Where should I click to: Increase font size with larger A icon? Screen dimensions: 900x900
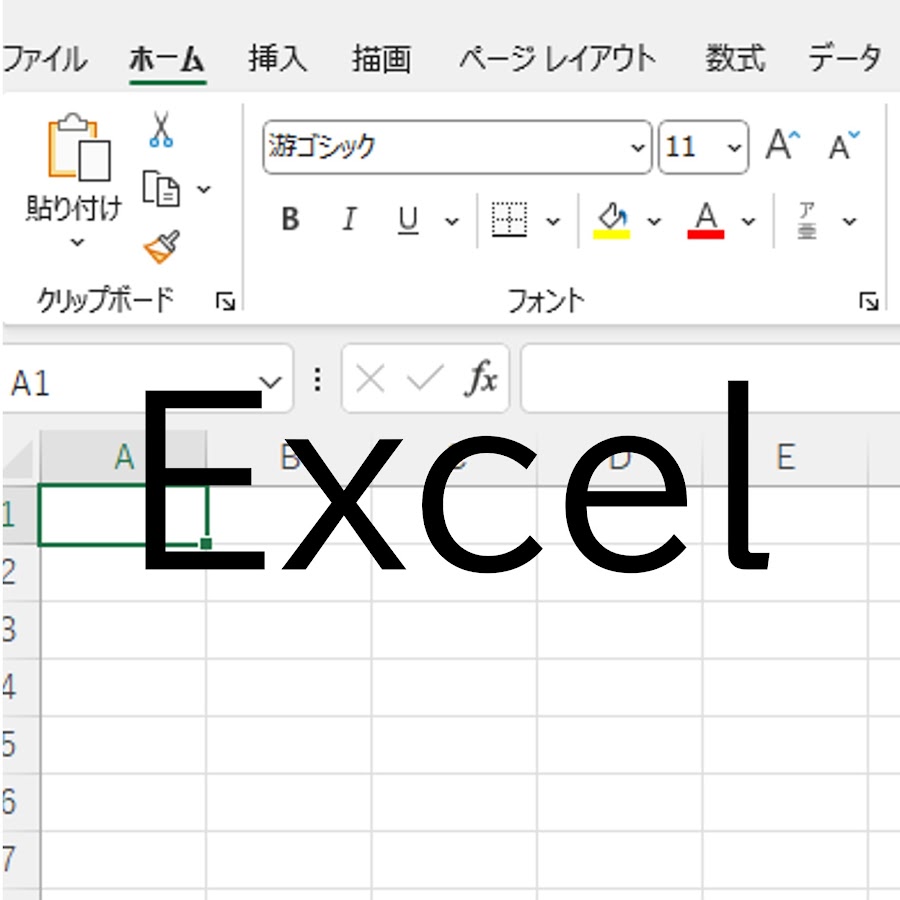point(782,145)
